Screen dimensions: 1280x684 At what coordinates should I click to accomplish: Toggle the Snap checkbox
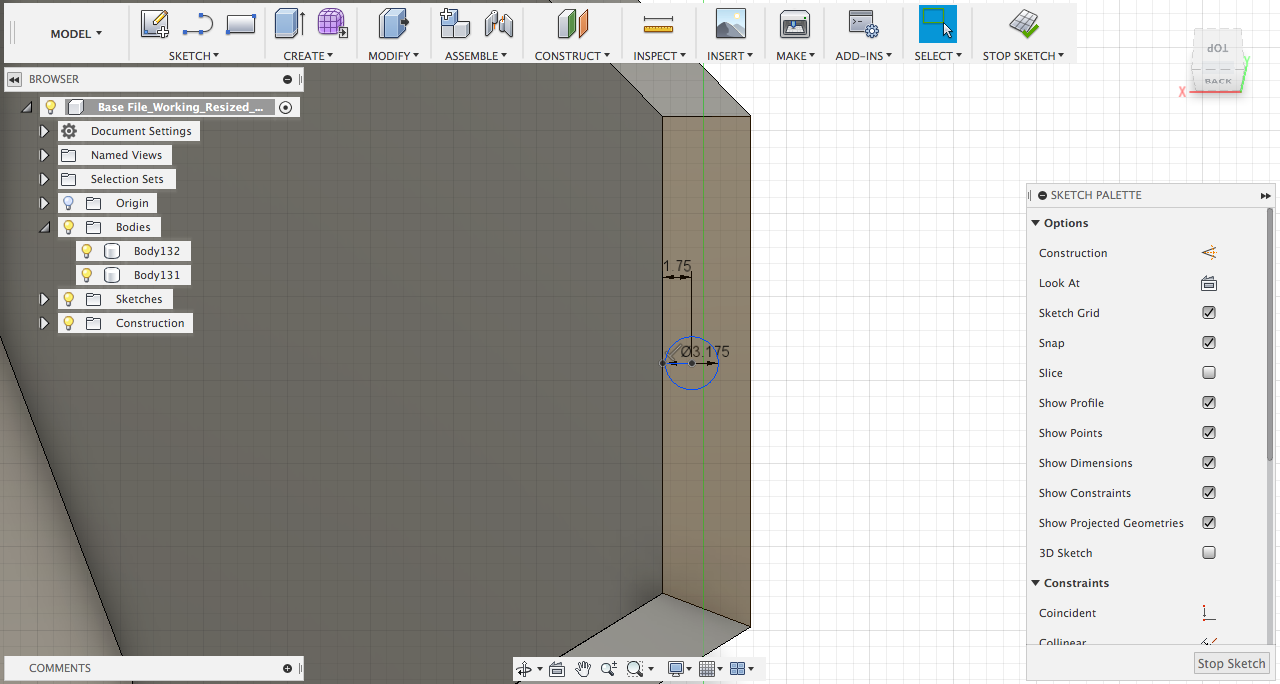coord(1209,343)
